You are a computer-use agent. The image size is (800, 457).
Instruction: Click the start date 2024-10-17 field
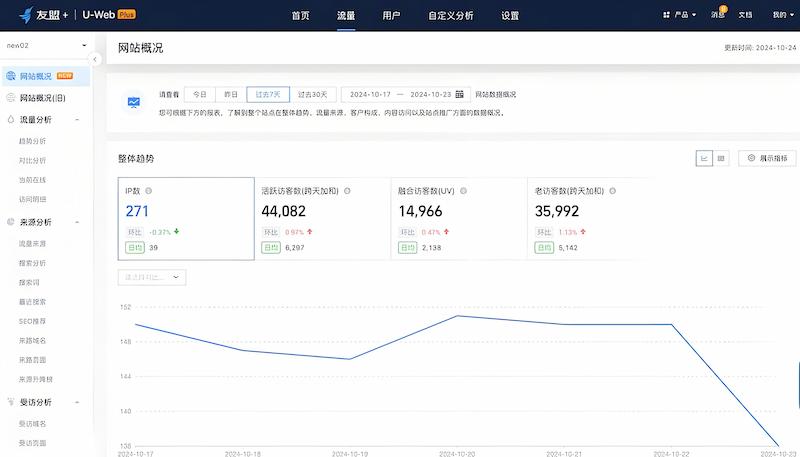coord(370,94)
